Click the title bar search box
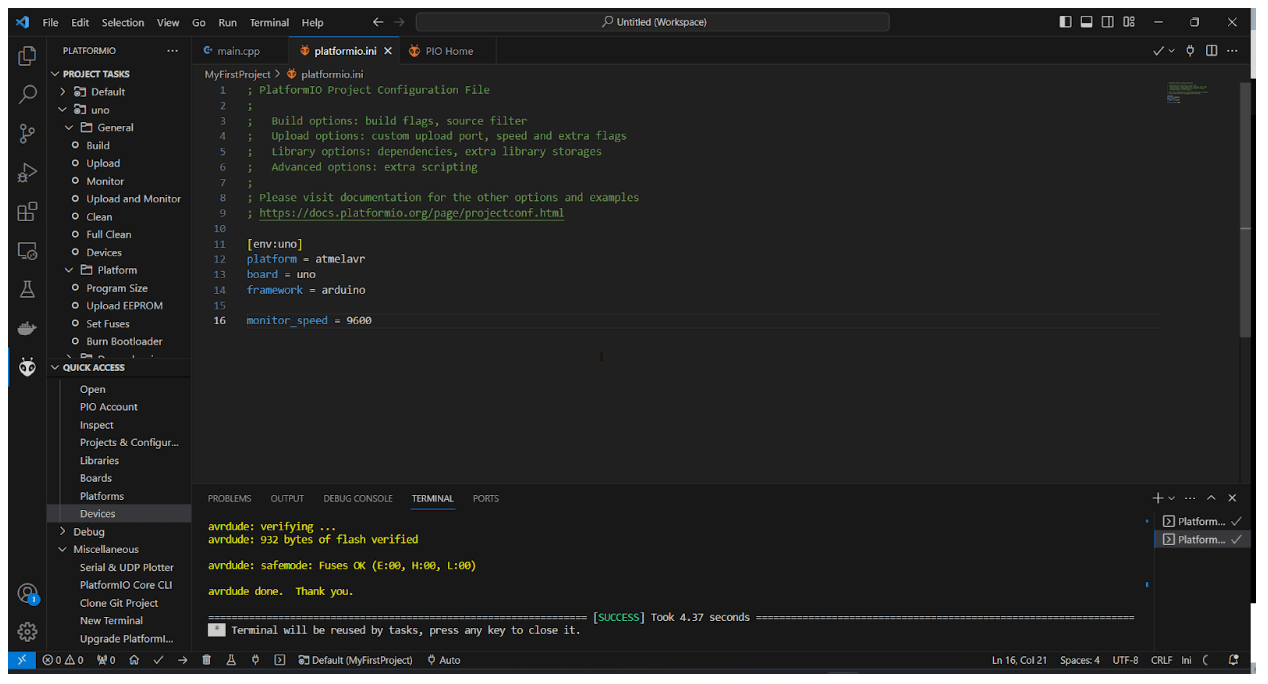 652,22
